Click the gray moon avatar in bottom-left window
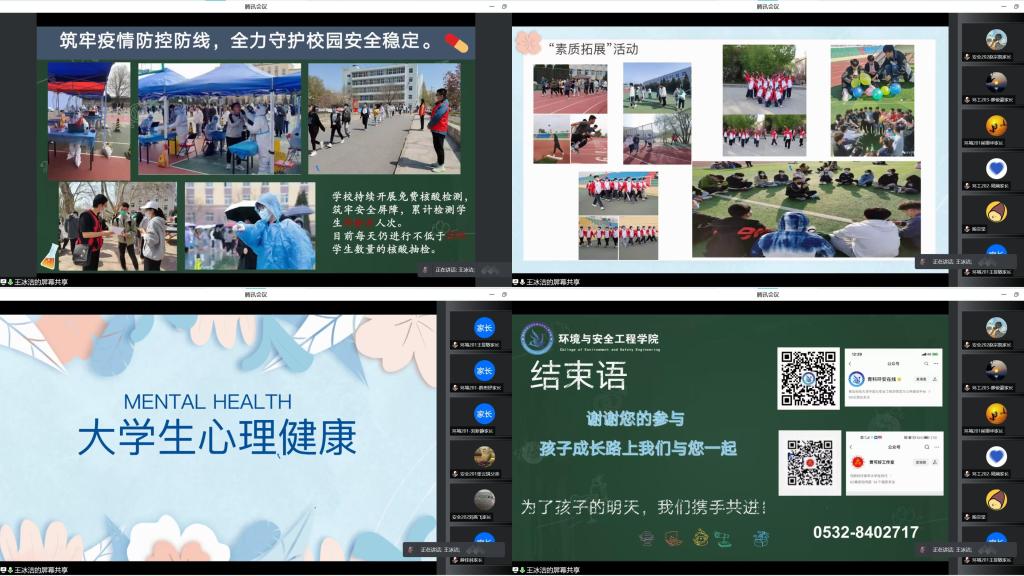Screen dimensions: 1024x576 (484, 499)
